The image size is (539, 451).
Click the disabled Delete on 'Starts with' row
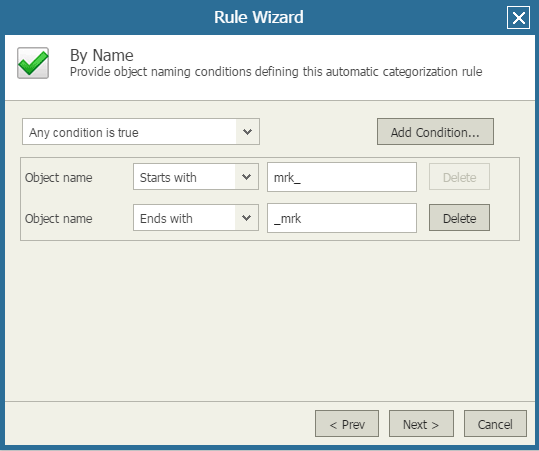coord(459,177)
